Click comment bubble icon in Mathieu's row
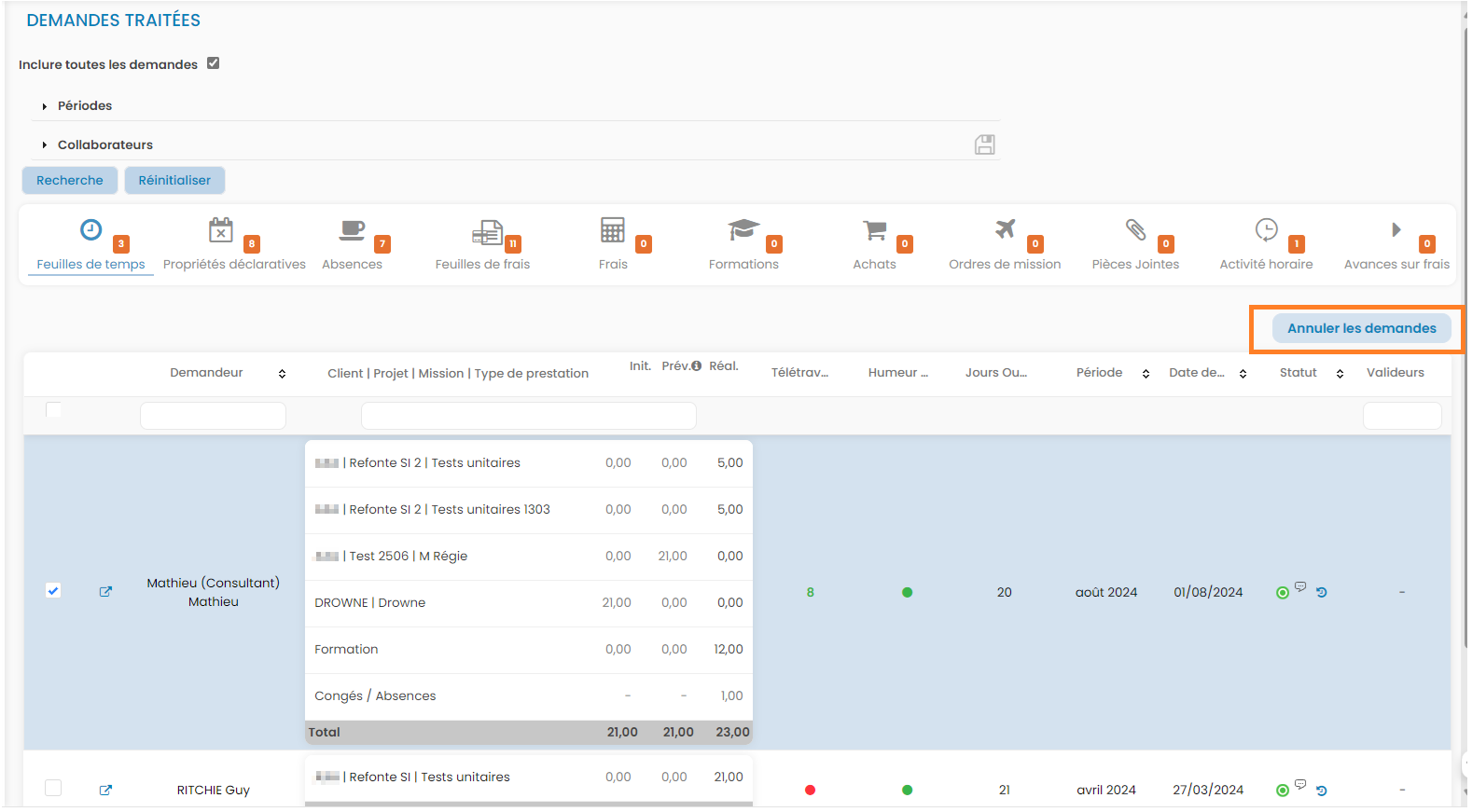Screen dimensions: 1472x812 [1300, 586]
